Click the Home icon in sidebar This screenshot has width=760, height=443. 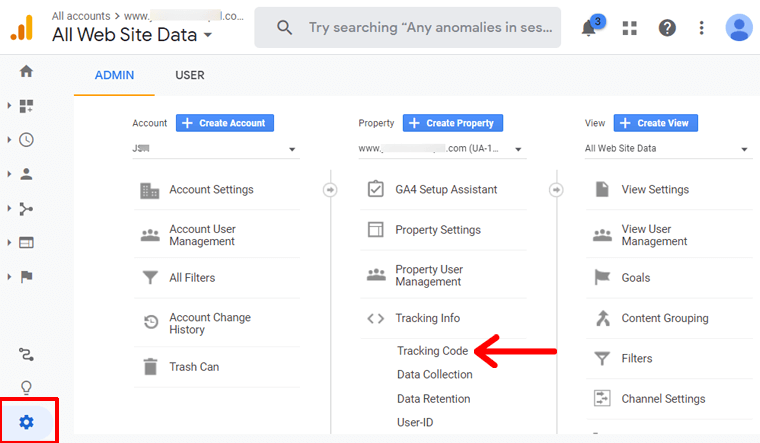click(26, 71)
